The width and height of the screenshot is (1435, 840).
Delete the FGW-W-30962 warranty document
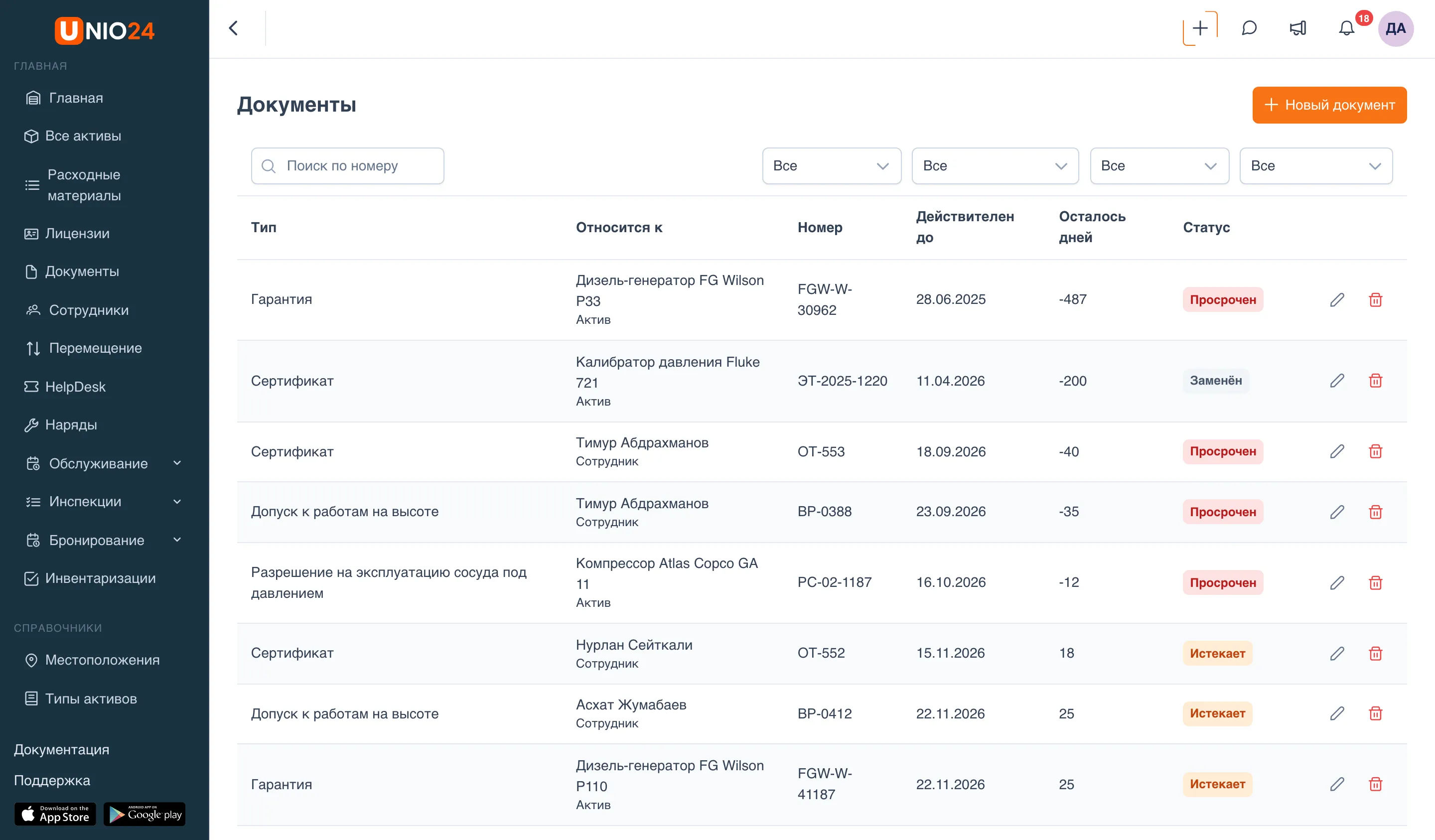tap(1375, 299)
